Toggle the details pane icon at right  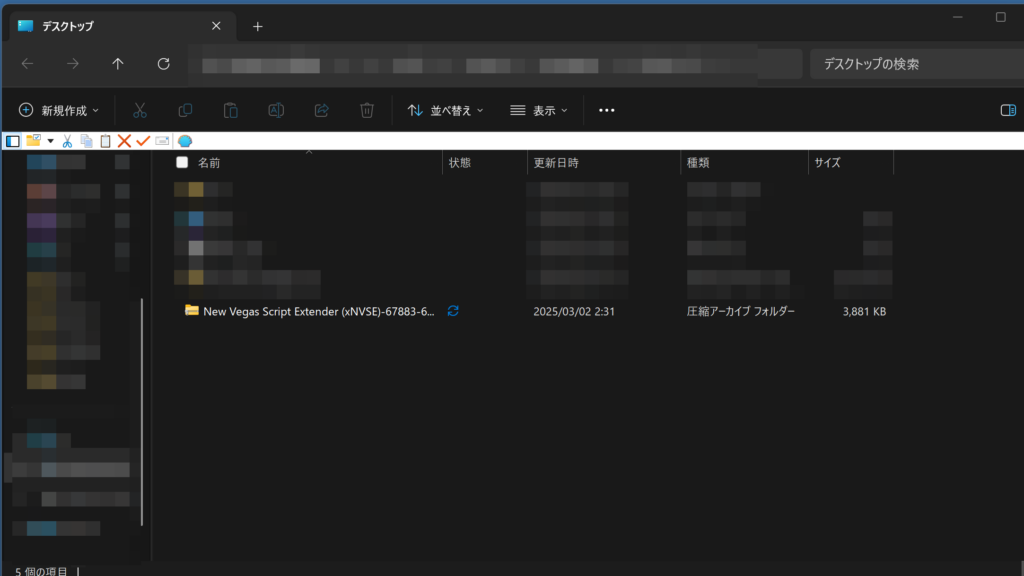point(1008,110)
